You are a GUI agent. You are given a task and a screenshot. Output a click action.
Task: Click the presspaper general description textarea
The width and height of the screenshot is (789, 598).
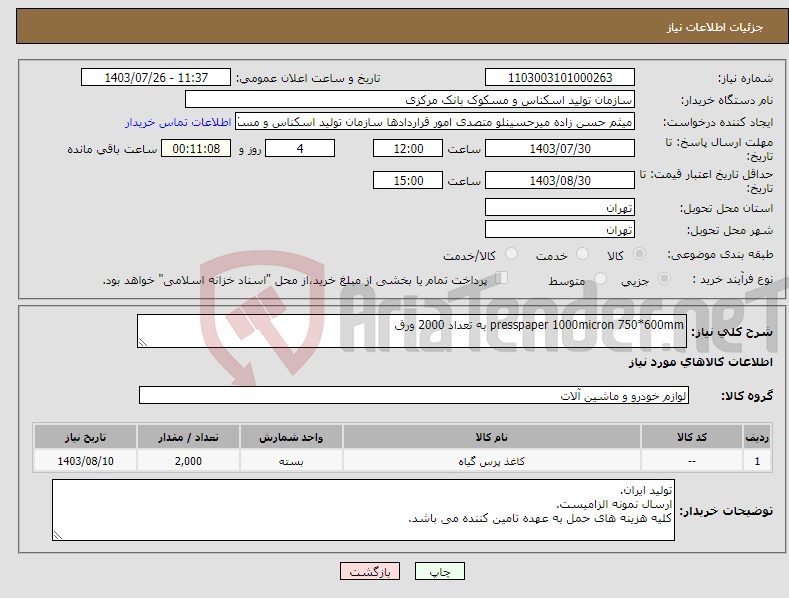coord(412,331)
